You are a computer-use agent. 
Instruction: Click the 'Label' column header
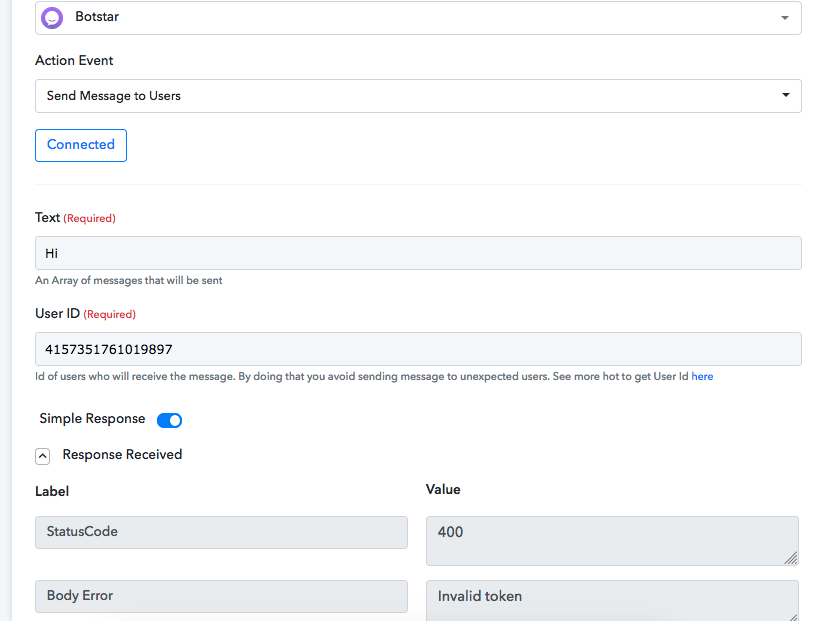52,491
